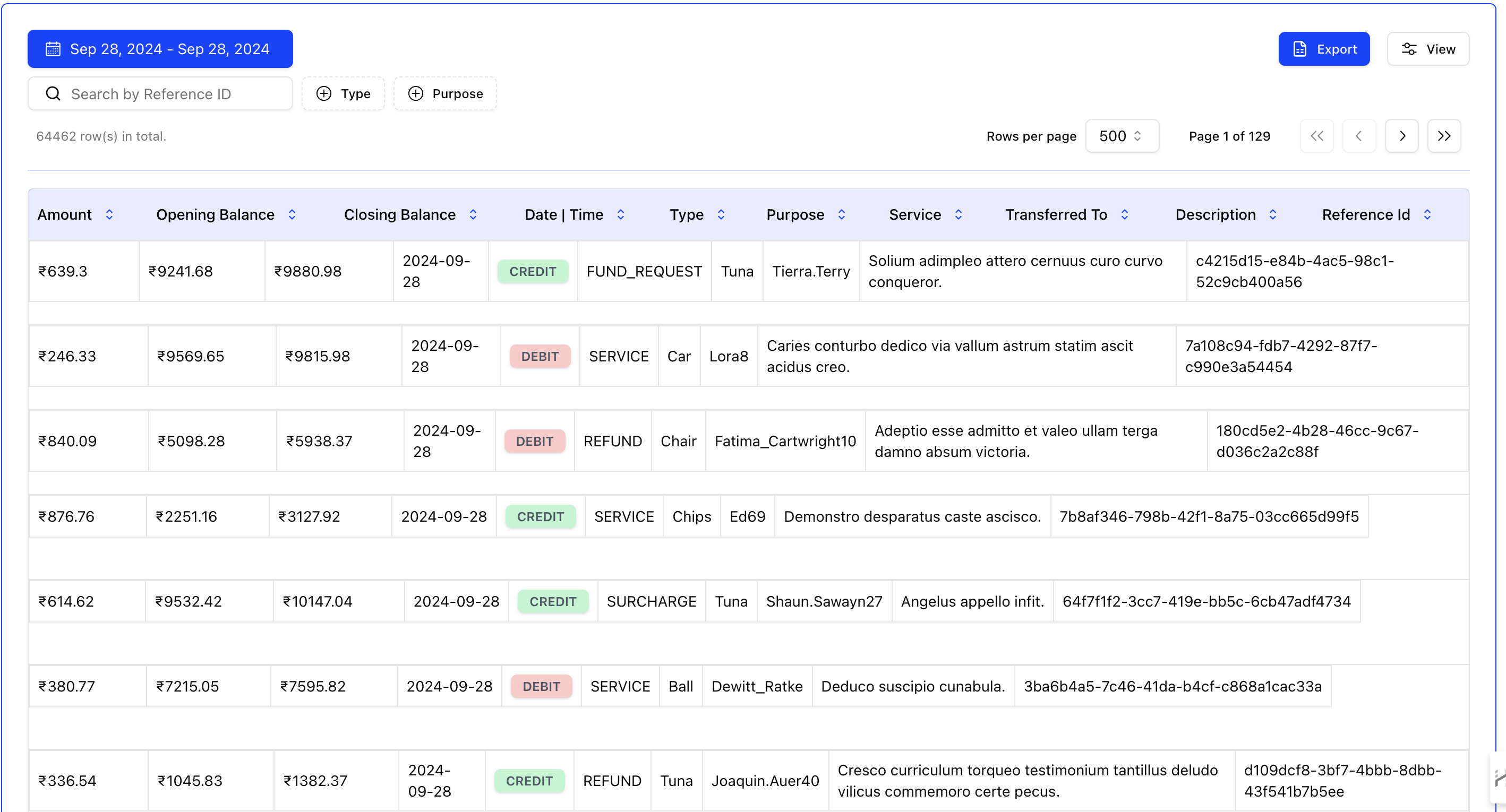
Task: Click the sliders icon in View button
Action: [1409, 49]
